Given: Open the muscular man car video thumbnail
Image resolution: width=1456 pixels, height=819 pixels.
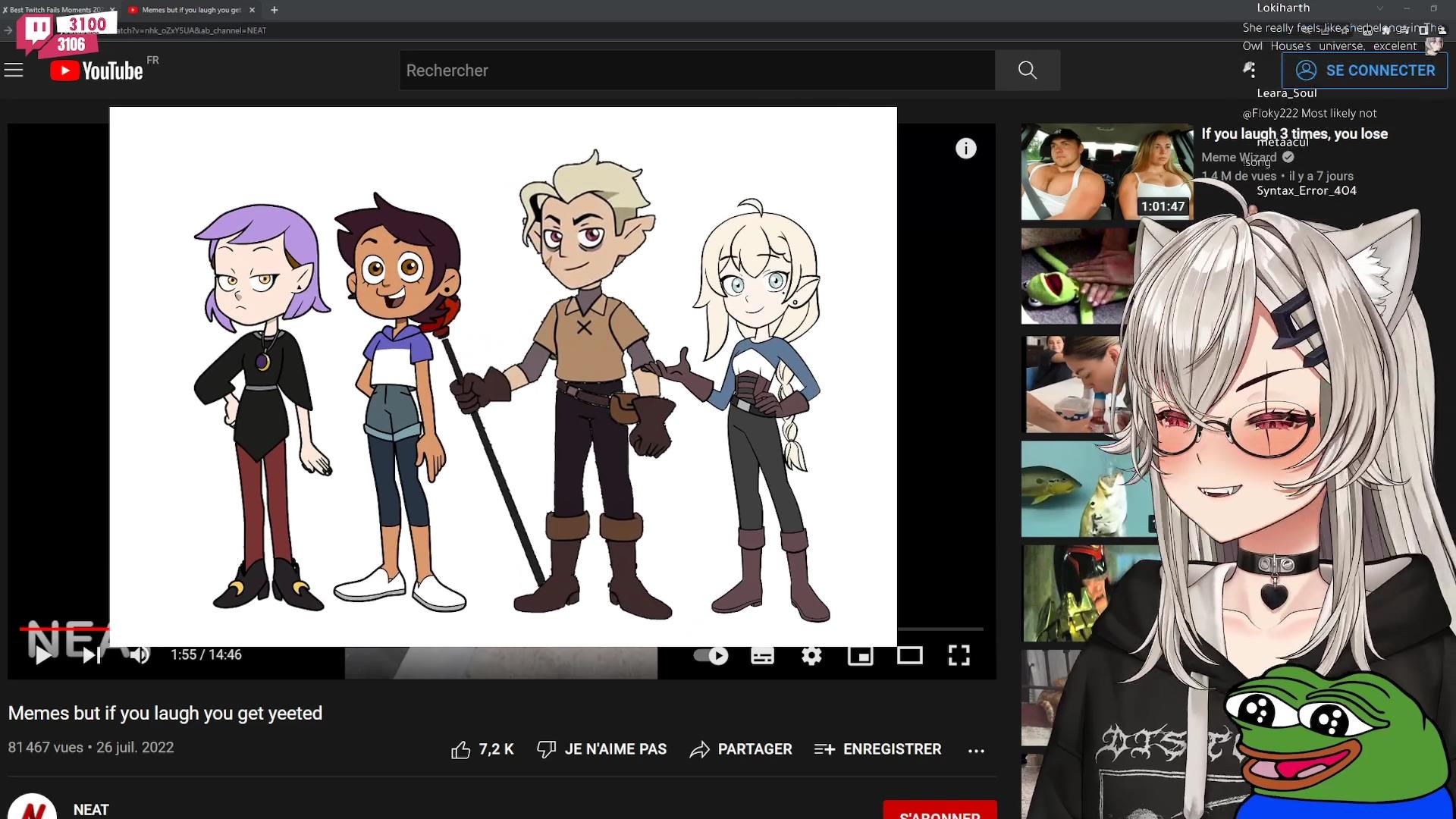Looking at the screenshot, I should tap(1106, 172).
